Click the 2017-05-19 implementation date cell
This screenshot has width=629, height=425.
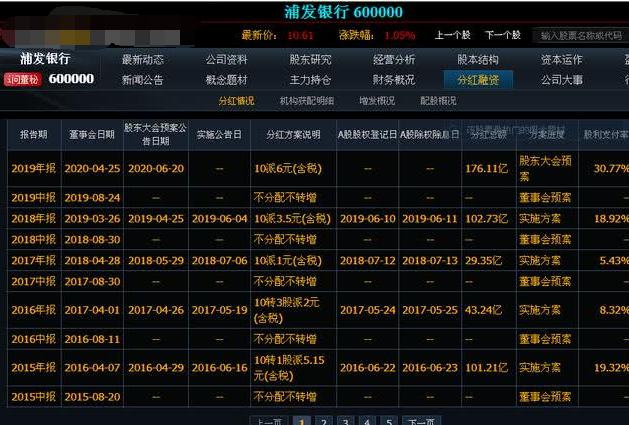pos(219,310)
